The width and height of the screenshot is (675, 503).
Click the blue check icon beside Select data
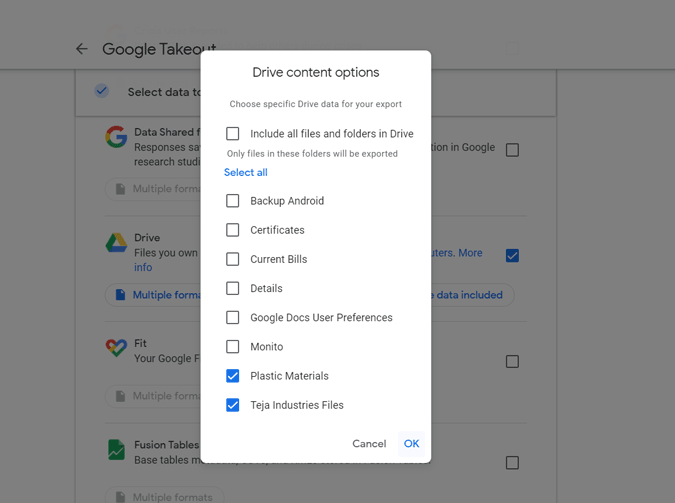point(102,91)
